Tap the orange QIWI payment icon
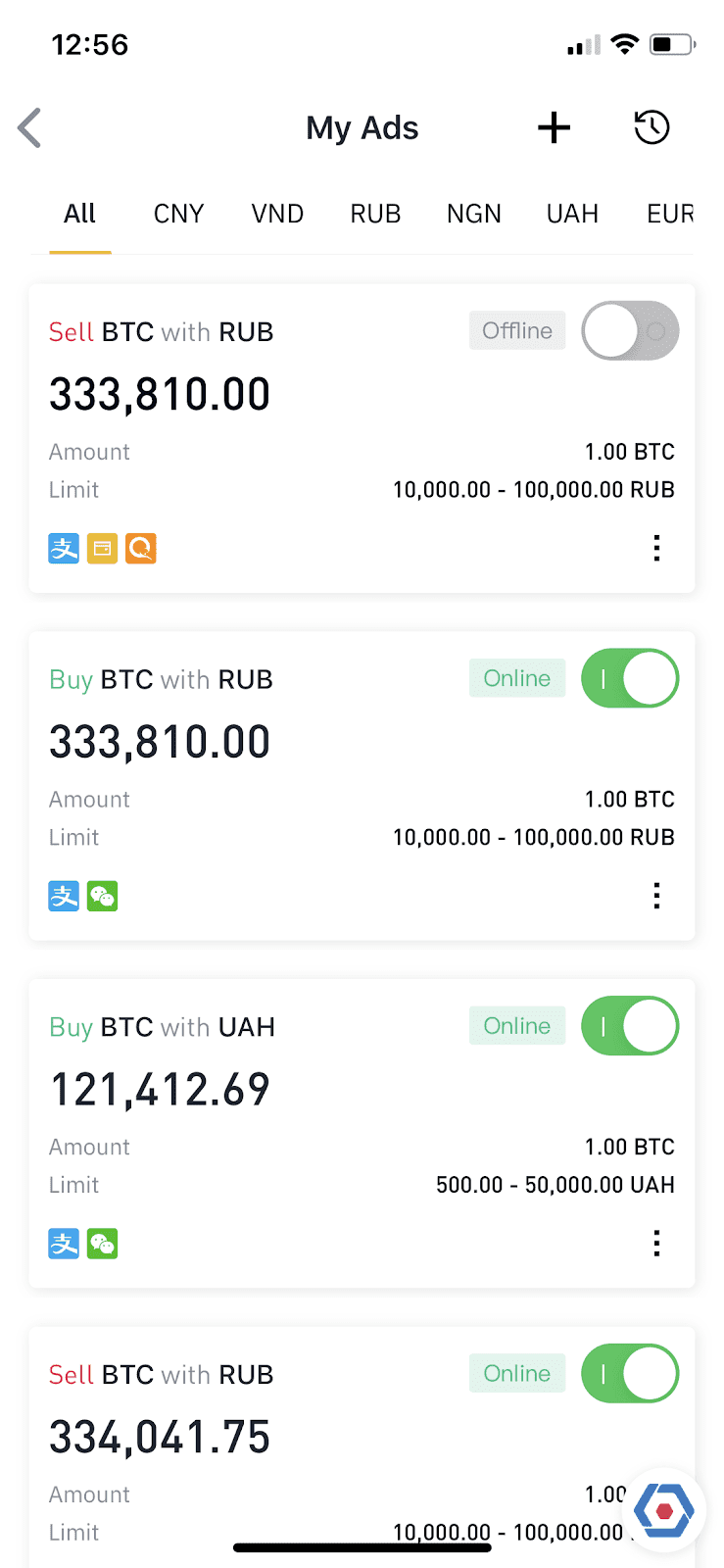 (x=141, y=549)
